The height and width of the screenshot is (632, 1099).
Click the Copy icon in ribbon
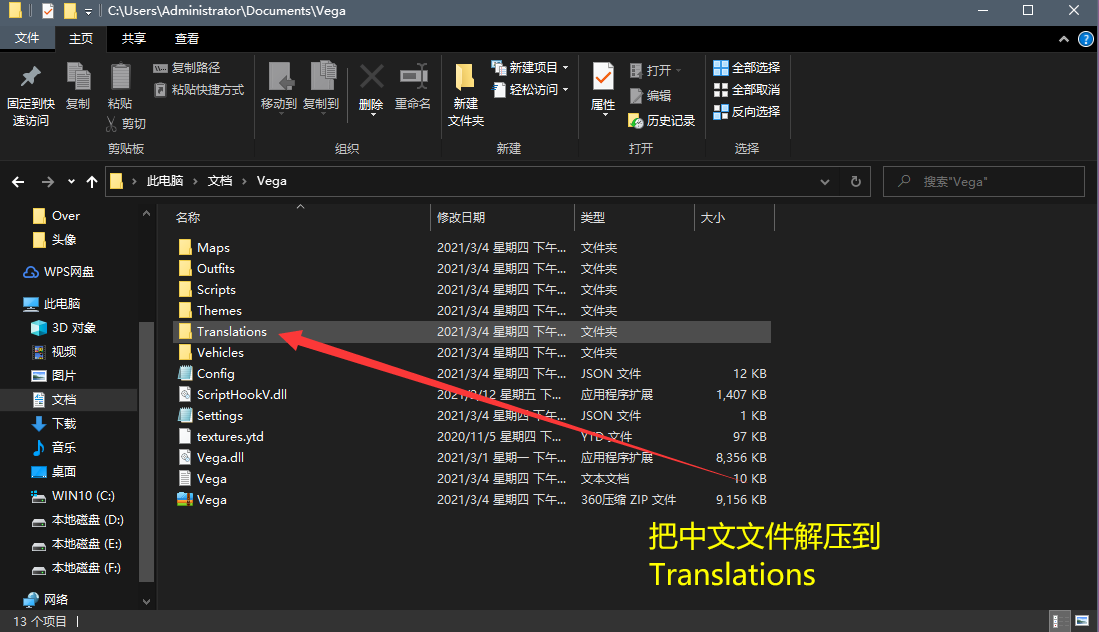pyautogui.click(x=78, y=76)
